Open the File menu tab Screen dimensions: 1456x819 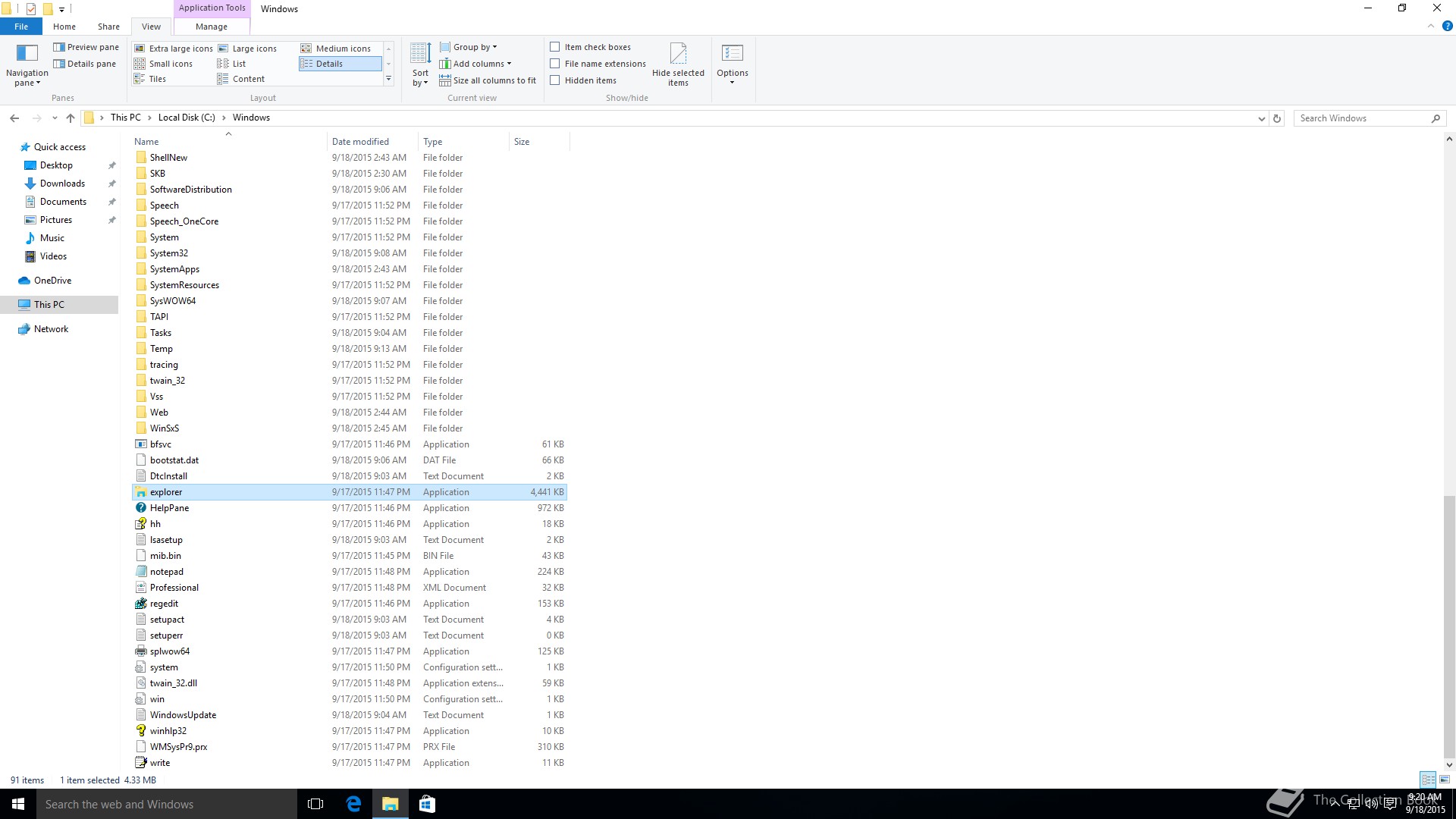(21, 27)
